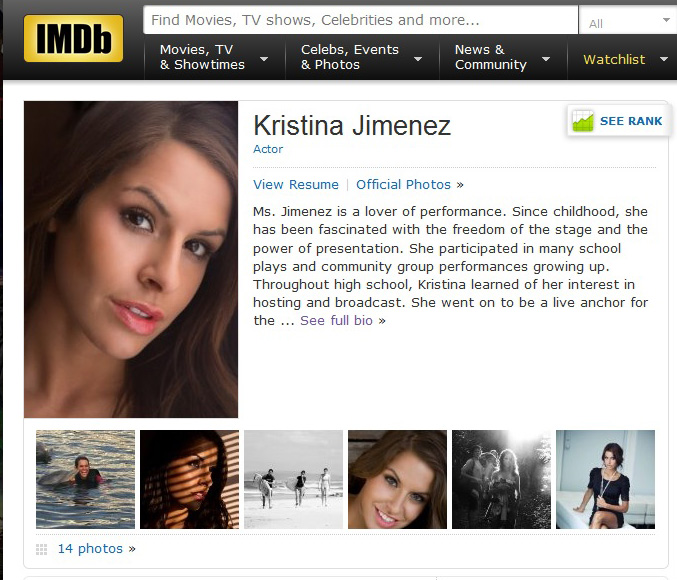The height and width of the screenshot is (580, 677).
Task: Click the IMDb logo
Action: [73, 38]
